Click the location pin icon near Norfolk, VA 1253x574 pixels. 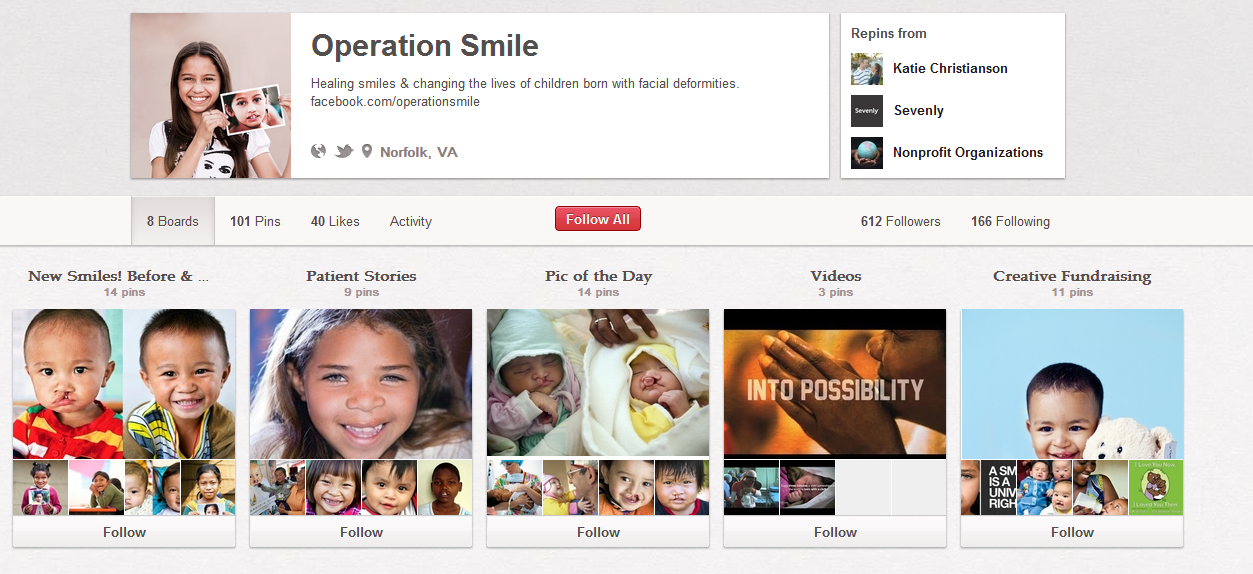pyautogui.click(x=367, y=152)
